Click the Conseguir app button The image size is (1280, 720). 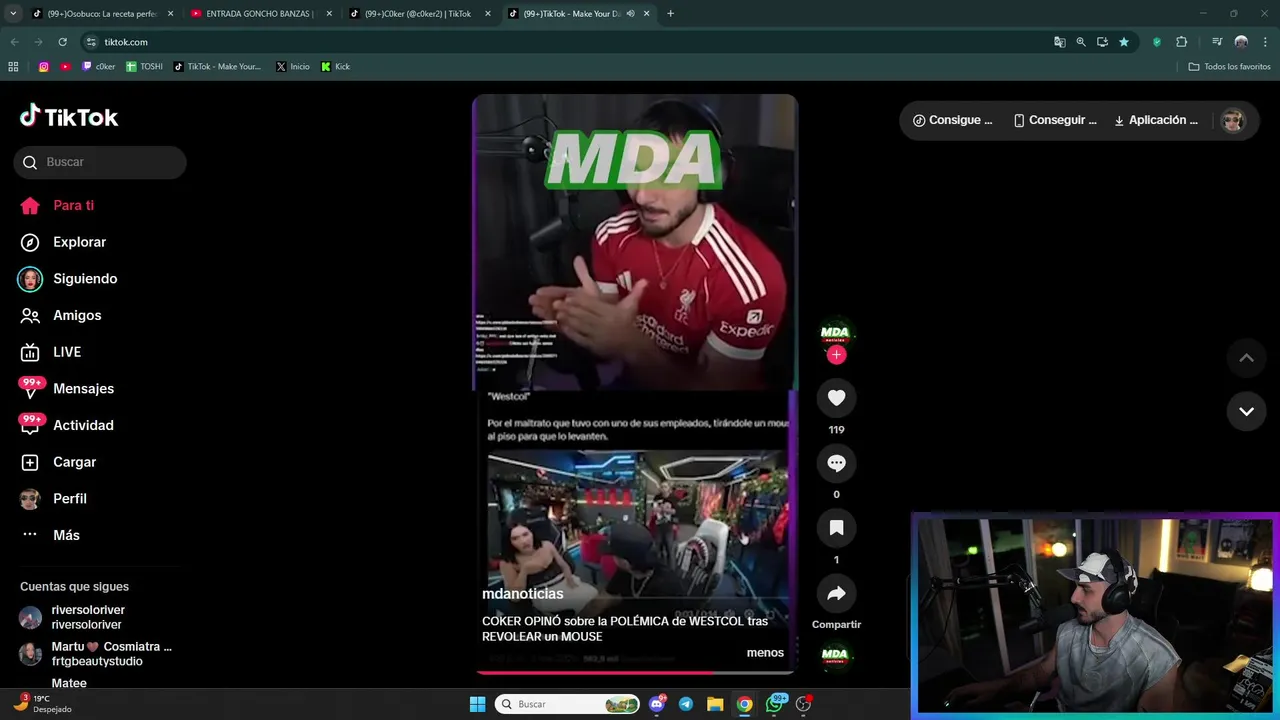[1055, 120]
